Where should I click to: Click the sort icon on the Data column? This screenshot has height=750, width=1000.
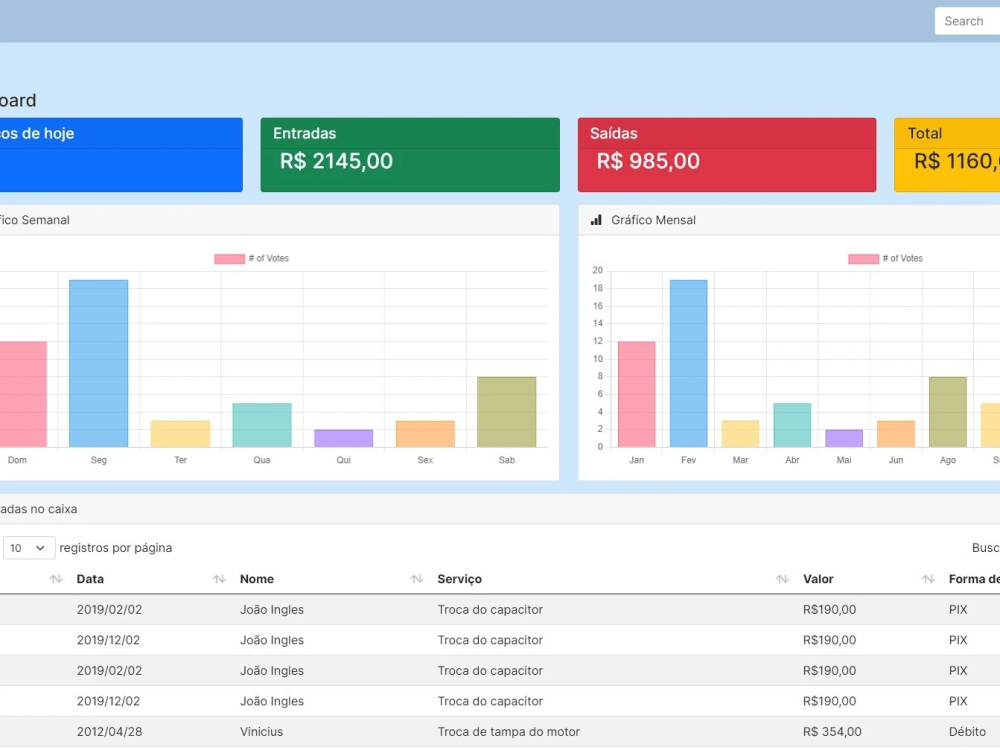57,579
